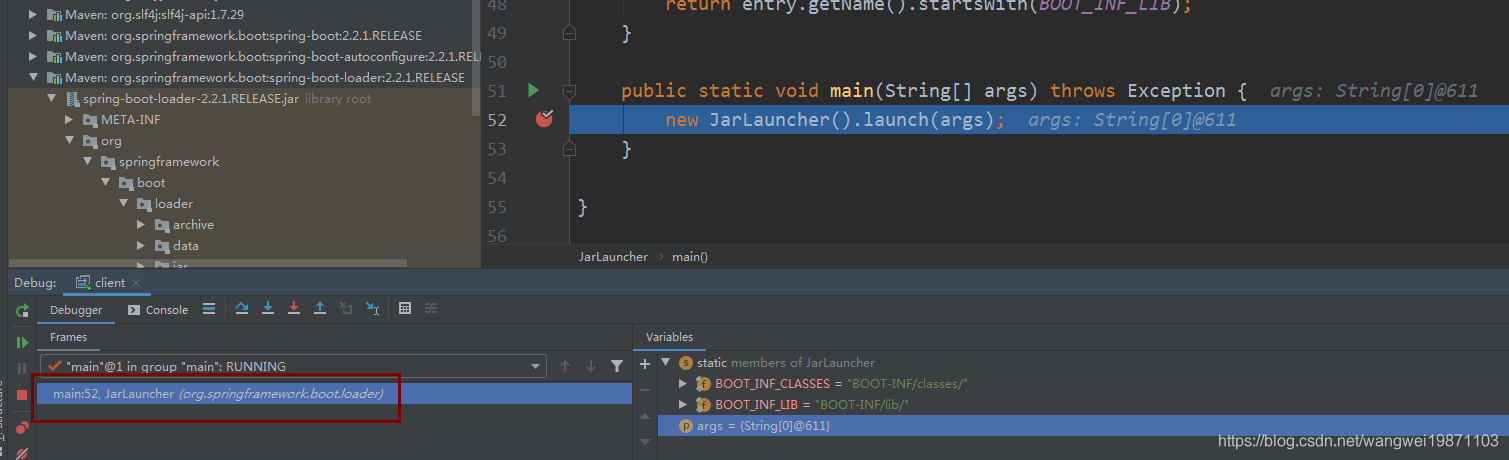Resume program with green play icon
Screen dimensions: 1509x460
[22, 342]
